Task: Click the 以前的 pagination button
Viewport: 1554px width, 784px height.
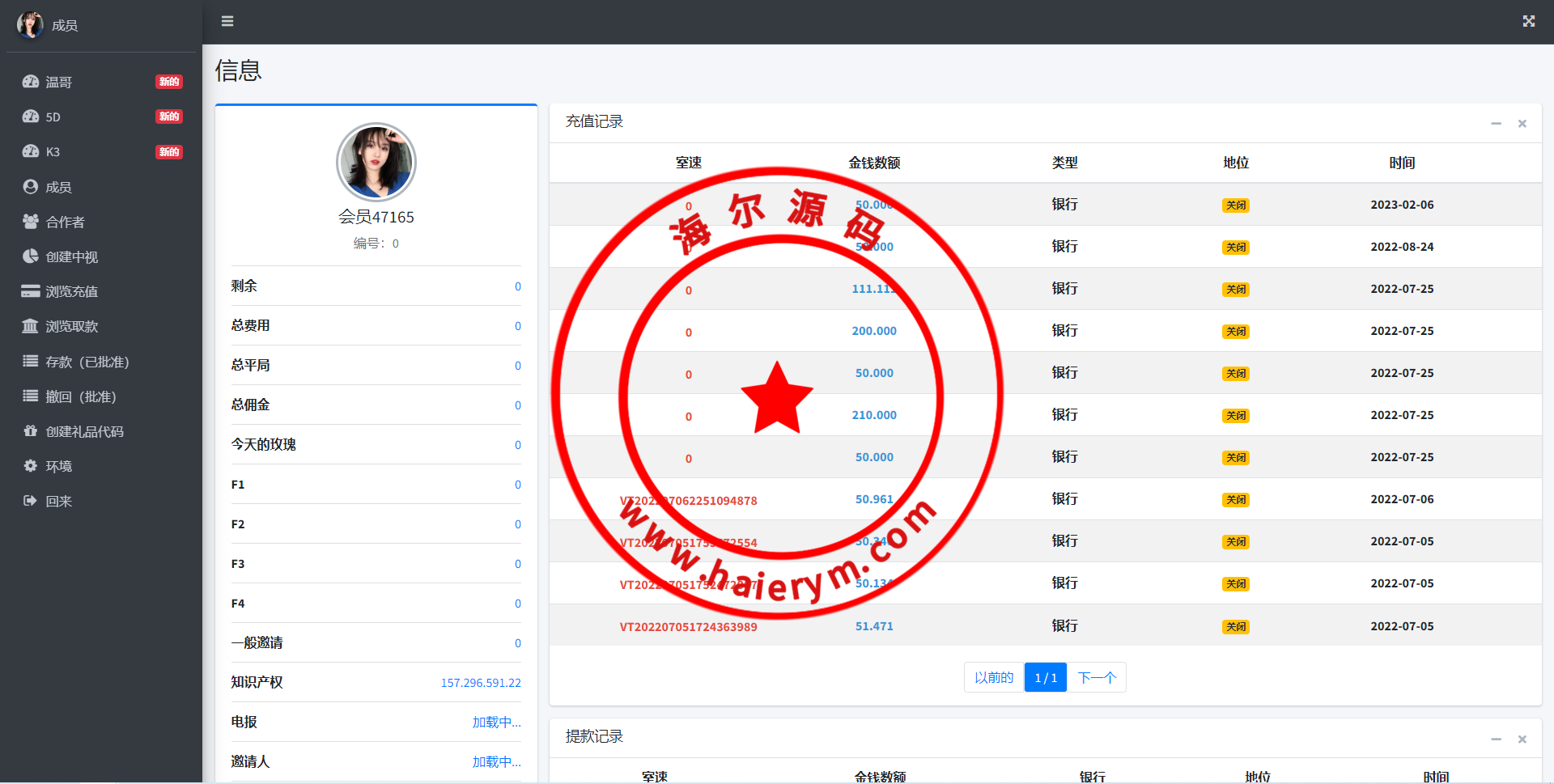Action: click(993, 677)
